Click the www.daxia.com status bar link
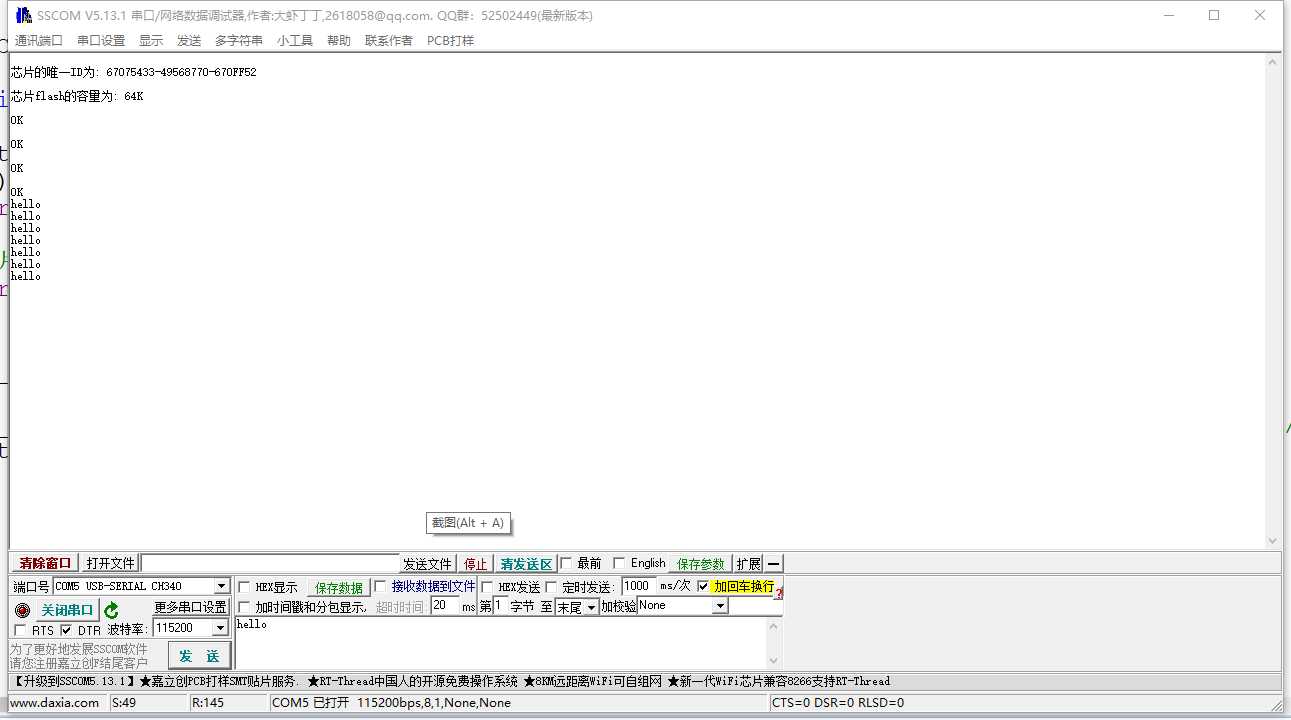Screen dimensions: 1291x720 click(54, 703)
